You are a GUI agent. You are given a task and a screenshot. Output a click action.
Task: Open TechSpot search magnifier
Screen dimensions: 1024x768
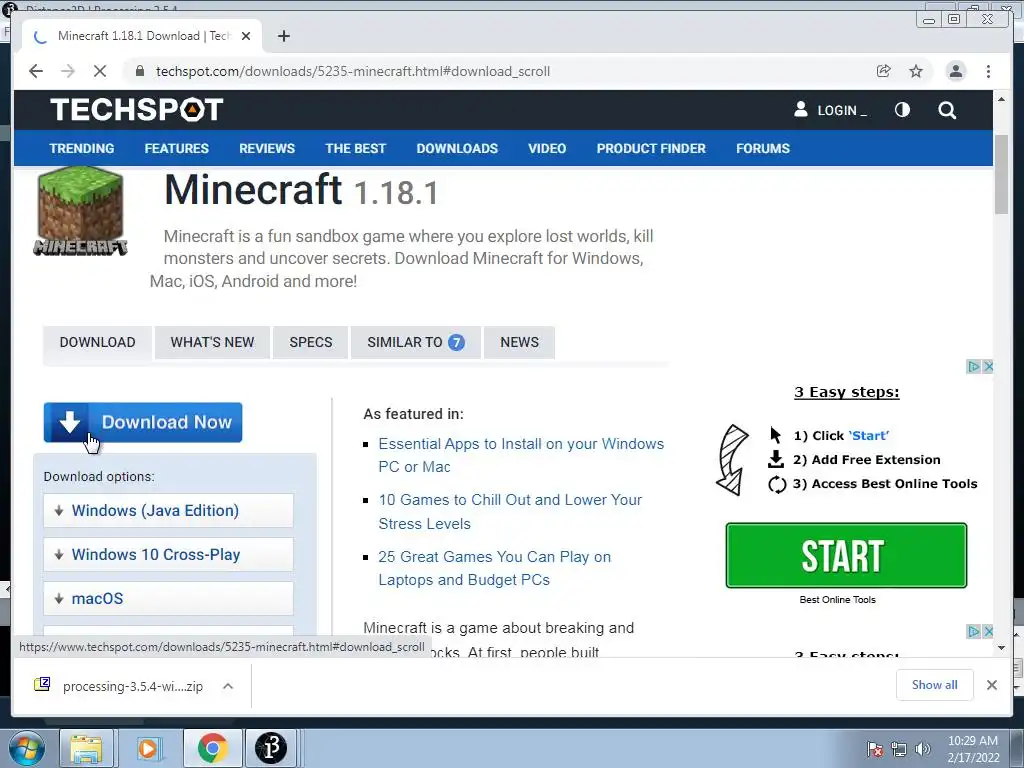[x=947, y=110]
